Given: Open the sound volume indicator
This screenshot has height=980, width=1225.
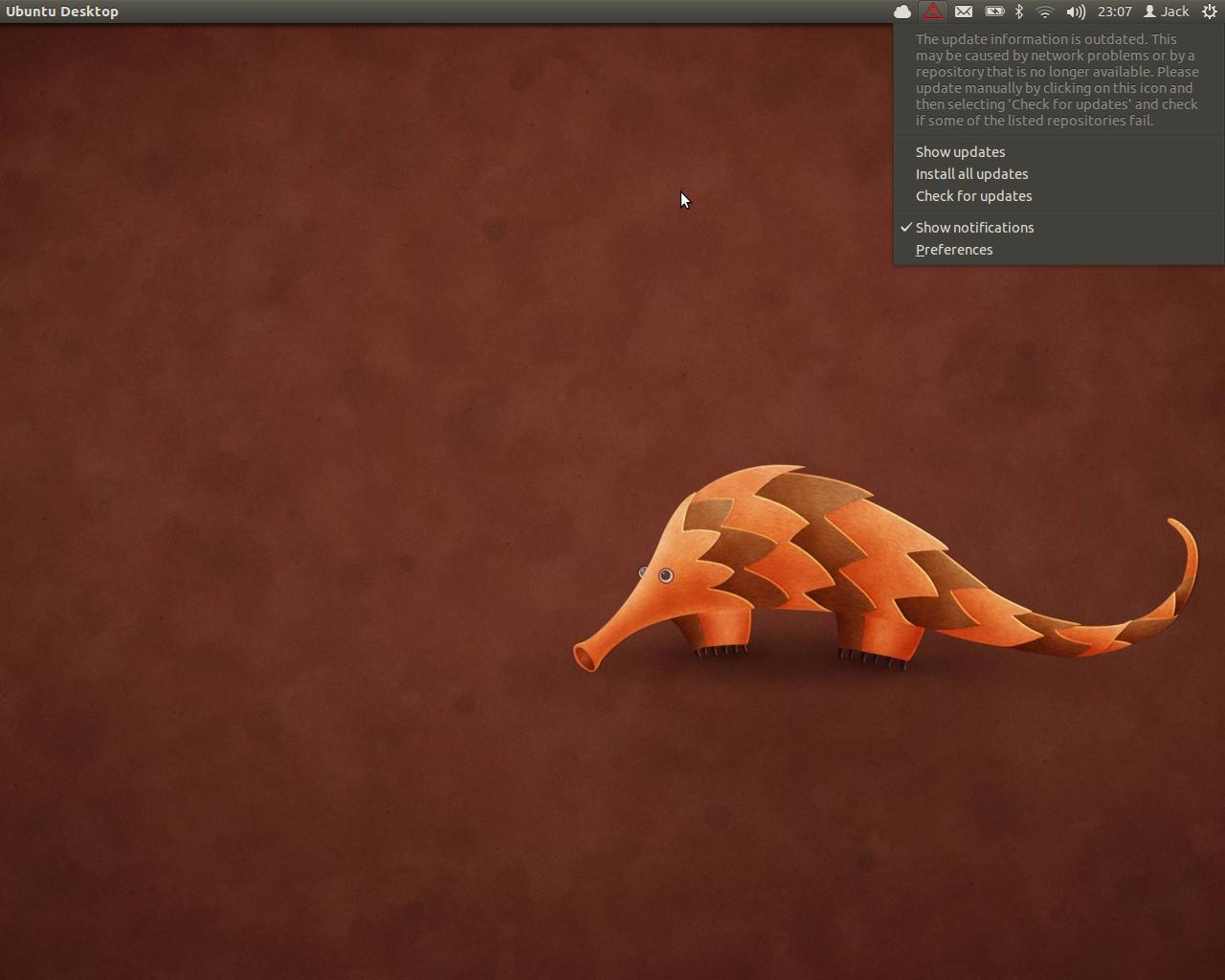Looking at the screenshot, I should tap(1076, 11).
